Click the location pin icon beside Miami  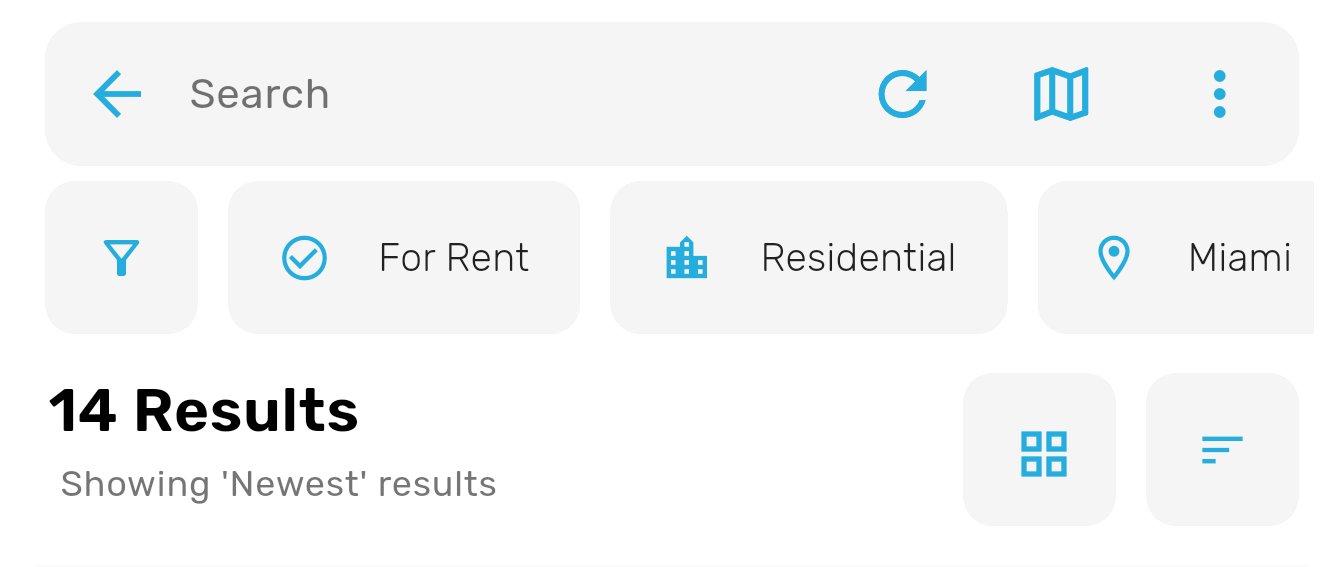tap(1113, 258)
